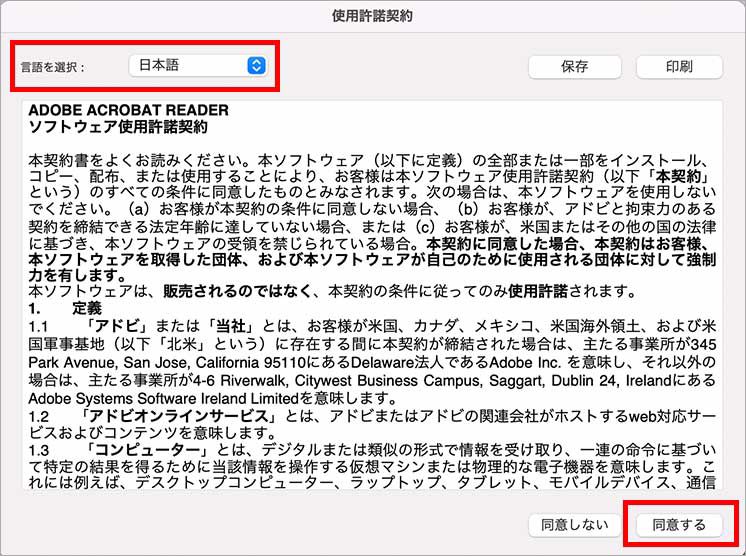Click the ADOBE ACROBAT READER heading
Viewport: 746px width, 556px height.
128,110
